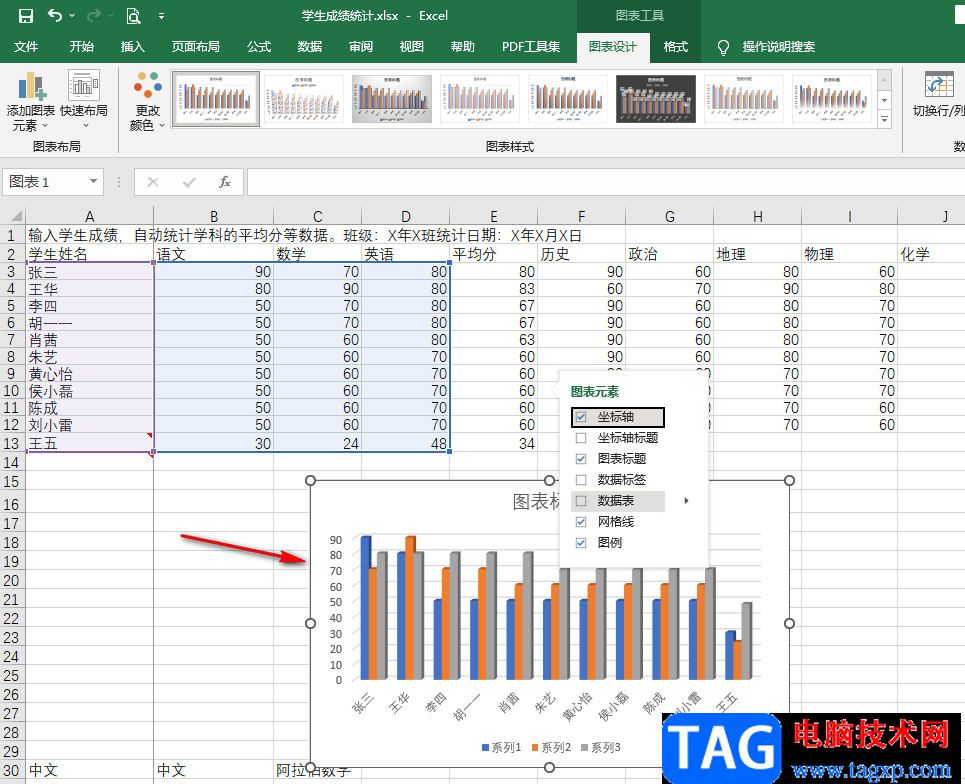The width and height of the screenshot is (965, 784).
Task: Click the Insert Function fx icon
Action: 225,182
